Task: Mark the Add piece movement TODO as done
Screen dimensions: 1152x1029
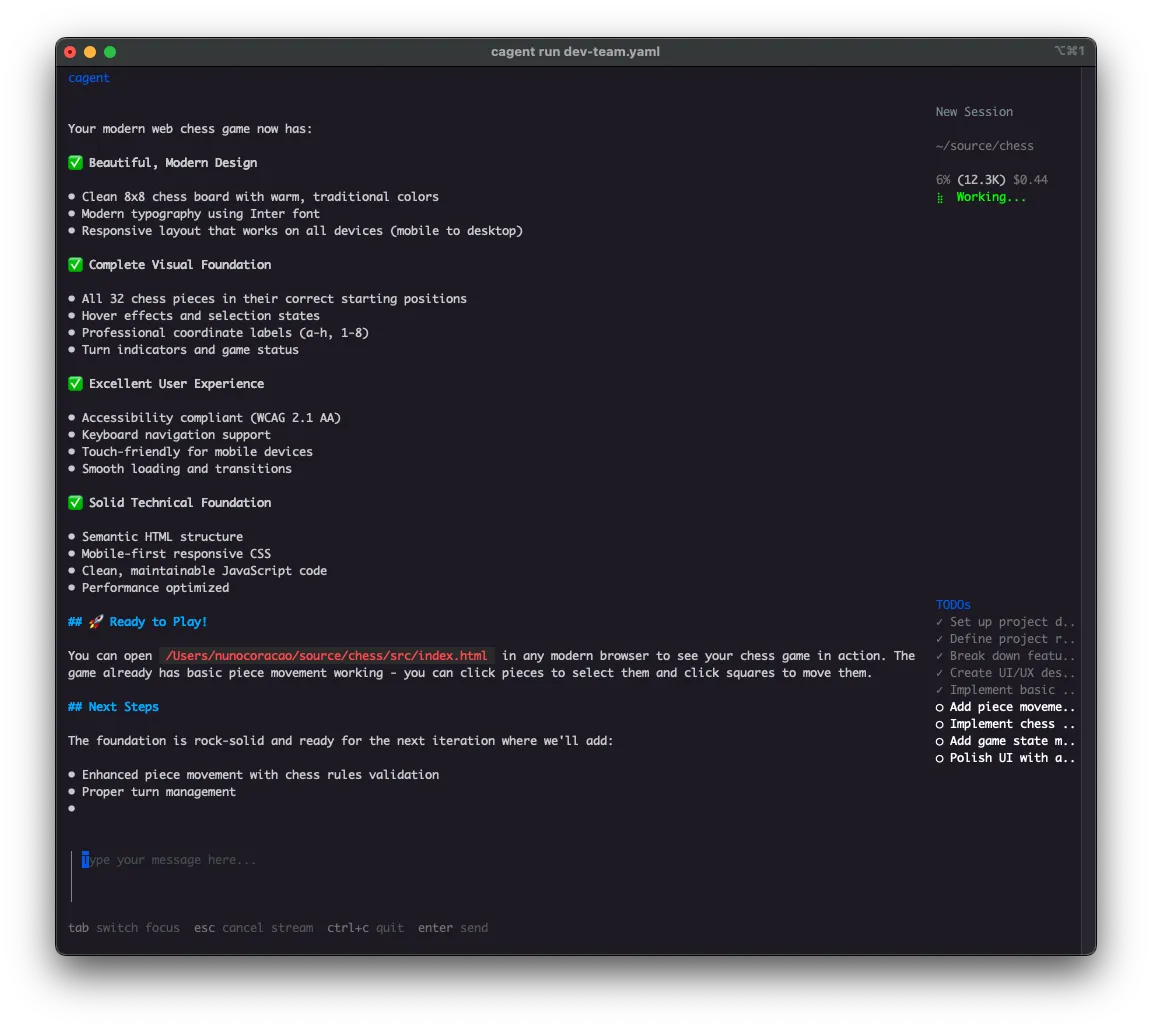Action: [938, 707]
